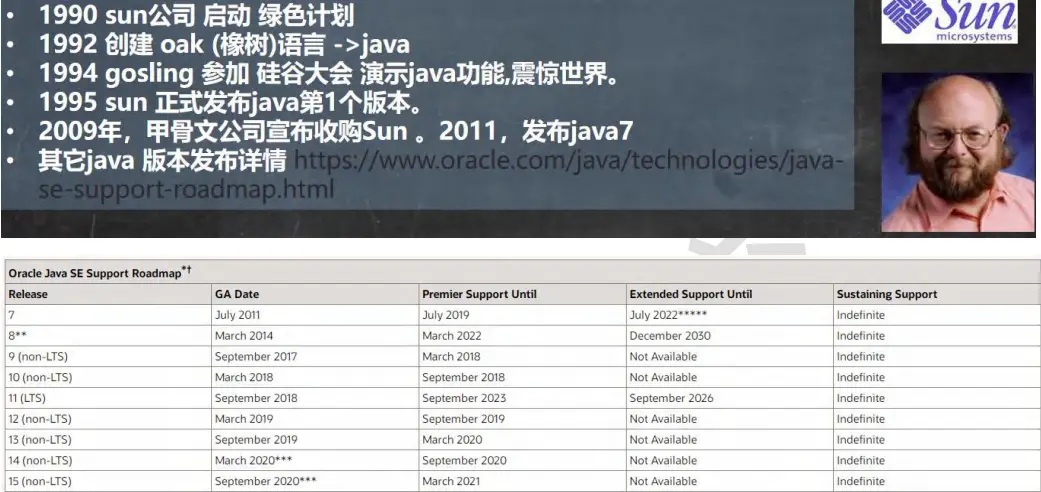Click premier support 'July 2019'
The image size is (1041, 492).
[x=445, y=315]
